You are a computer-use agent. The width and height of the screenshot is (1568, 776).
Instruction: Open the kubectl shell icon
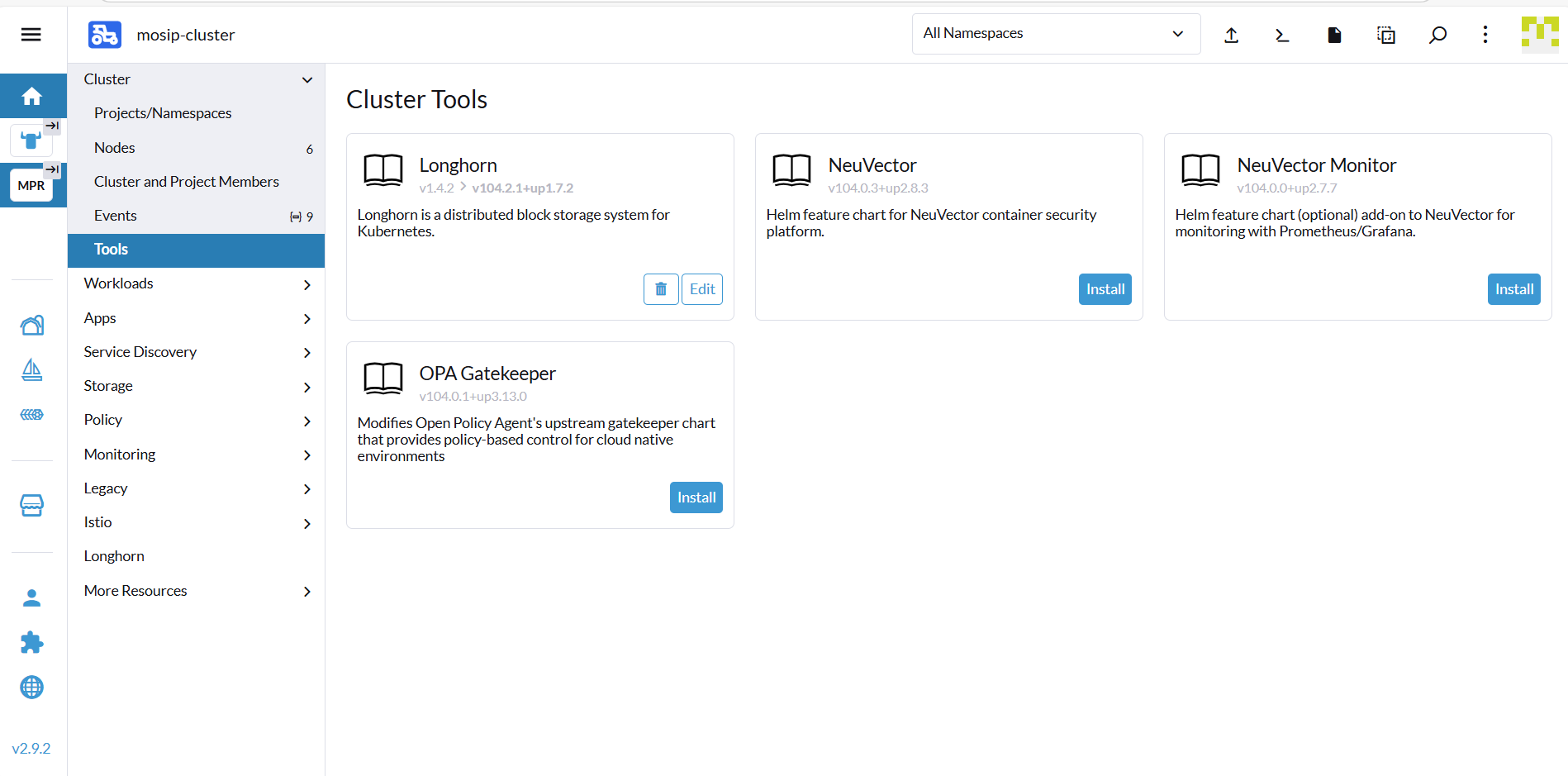point(1282,35)
